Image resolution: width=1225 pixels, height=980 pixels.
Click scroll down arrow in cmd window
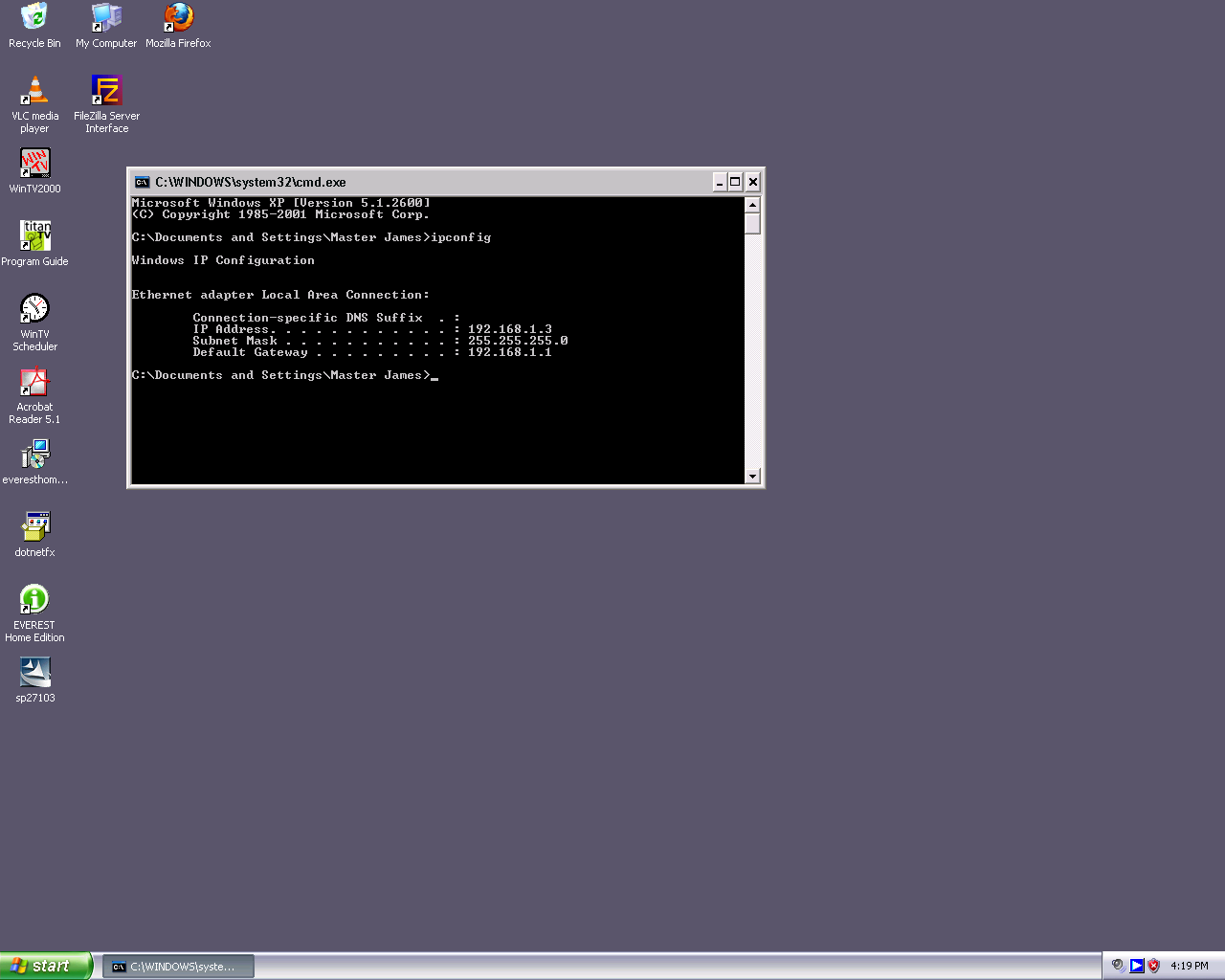tap(752, 476)
